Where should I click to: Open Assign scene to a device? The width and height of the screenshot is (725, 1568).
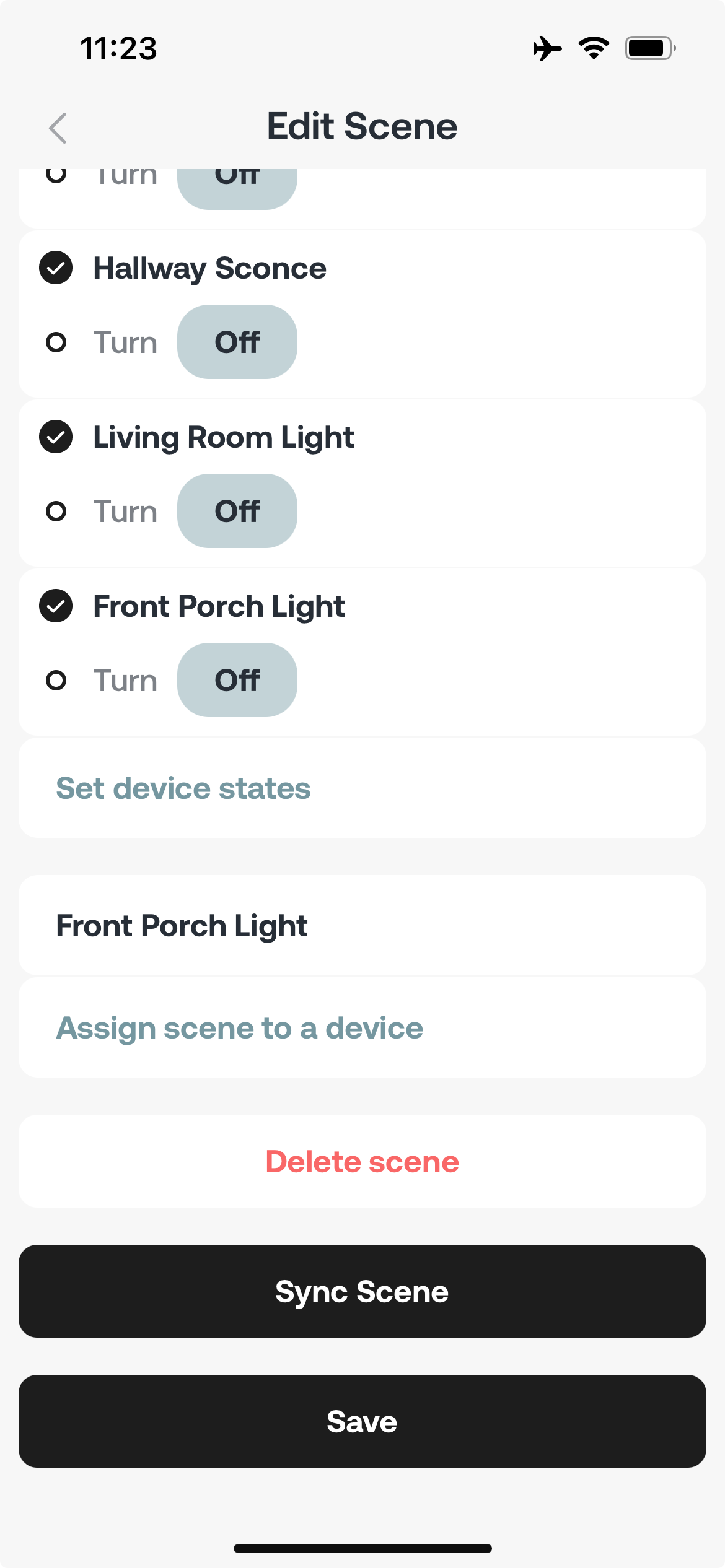[362, 1028]
